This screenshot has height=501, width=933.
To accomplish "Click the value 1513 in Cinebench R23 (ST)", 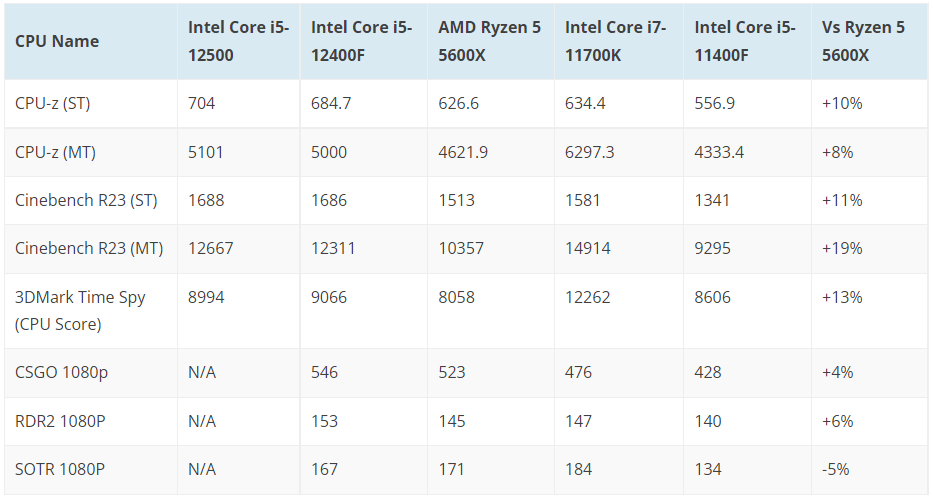I will [456, 201].
